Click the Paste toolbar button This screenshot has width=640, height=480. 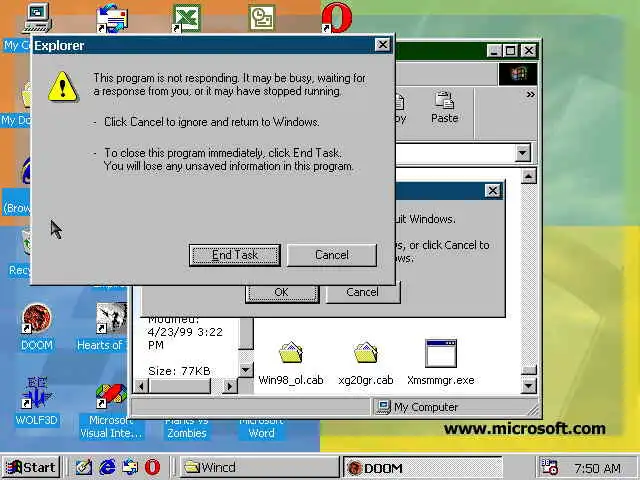(x=444, y=107)
